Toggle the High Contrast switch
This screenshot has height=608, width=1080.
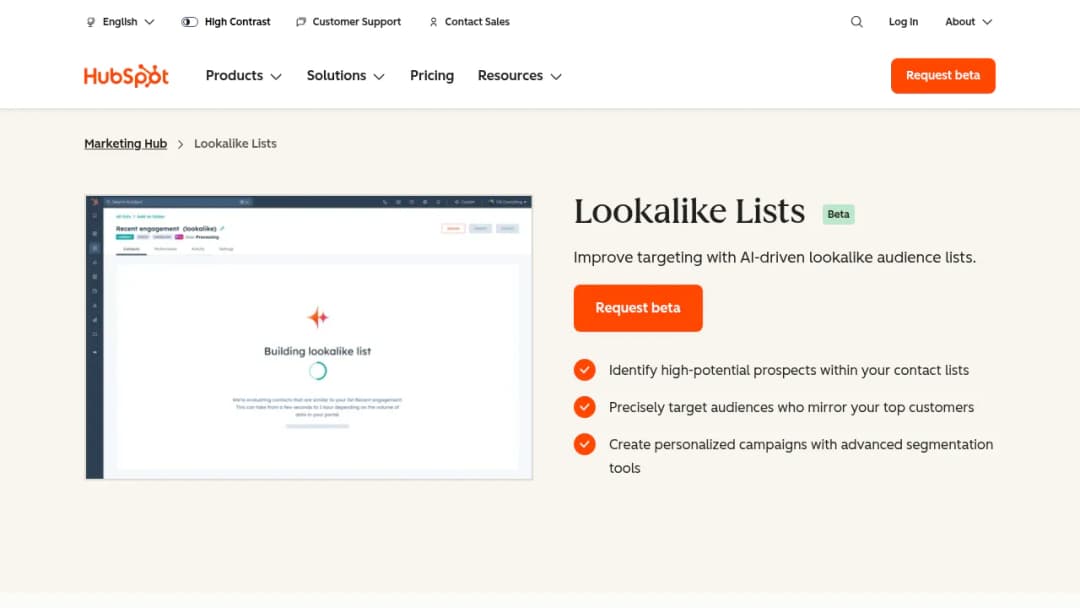click(x=189, y=22)
